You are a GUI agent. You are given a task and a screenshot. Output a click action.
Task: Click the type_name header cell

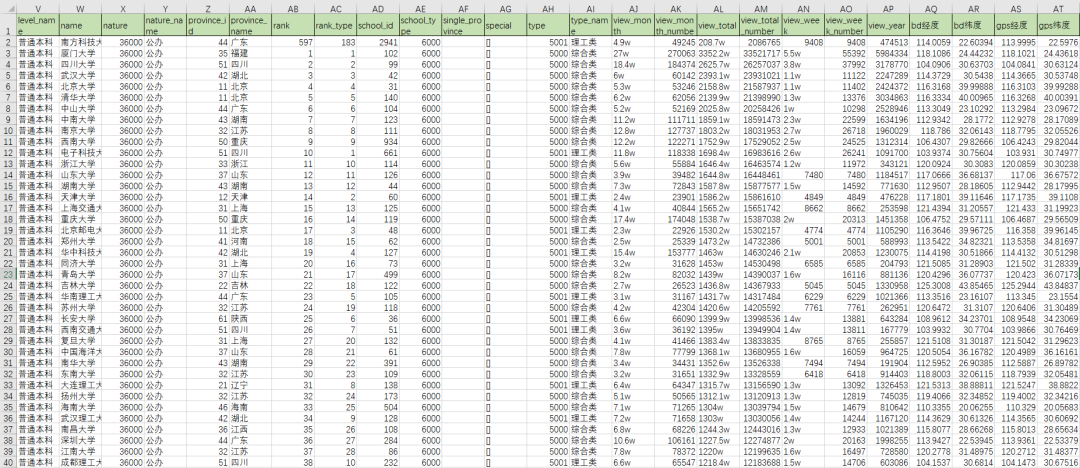point(590,25)
